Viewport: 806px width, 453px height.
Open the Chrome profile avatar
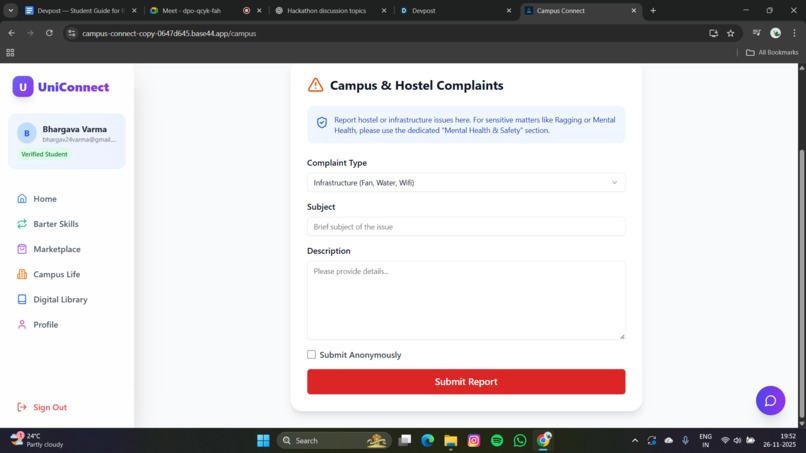tap(776, 33)
